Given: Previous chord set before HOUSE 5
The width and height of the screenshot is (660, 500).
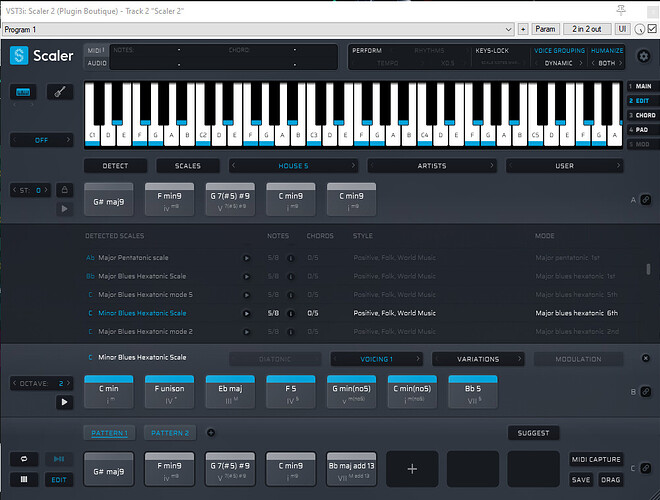Looking at the screenshot, I should 234,165.
